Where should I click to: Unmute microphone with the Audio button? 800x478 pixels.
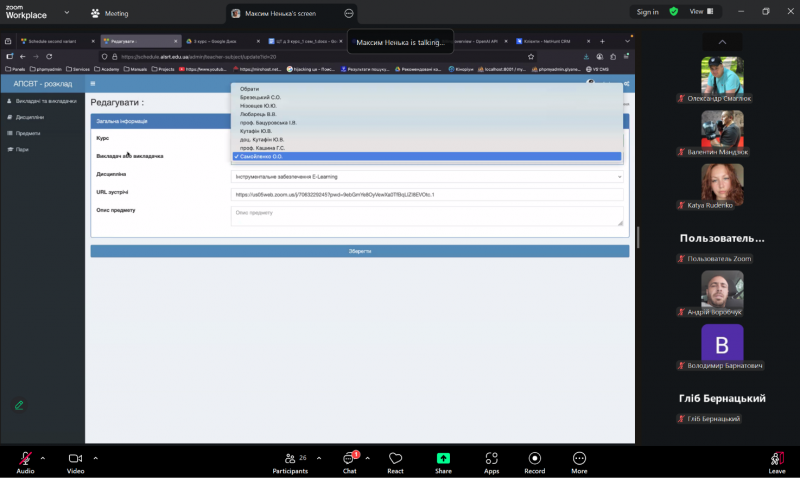(25, 459)
